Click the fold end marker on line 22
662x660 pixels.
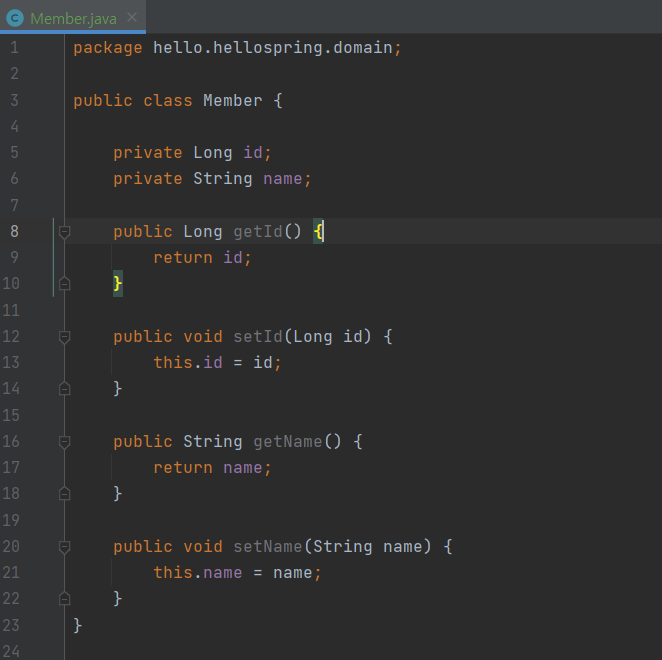pyautogui.click(x=64, y=599)
